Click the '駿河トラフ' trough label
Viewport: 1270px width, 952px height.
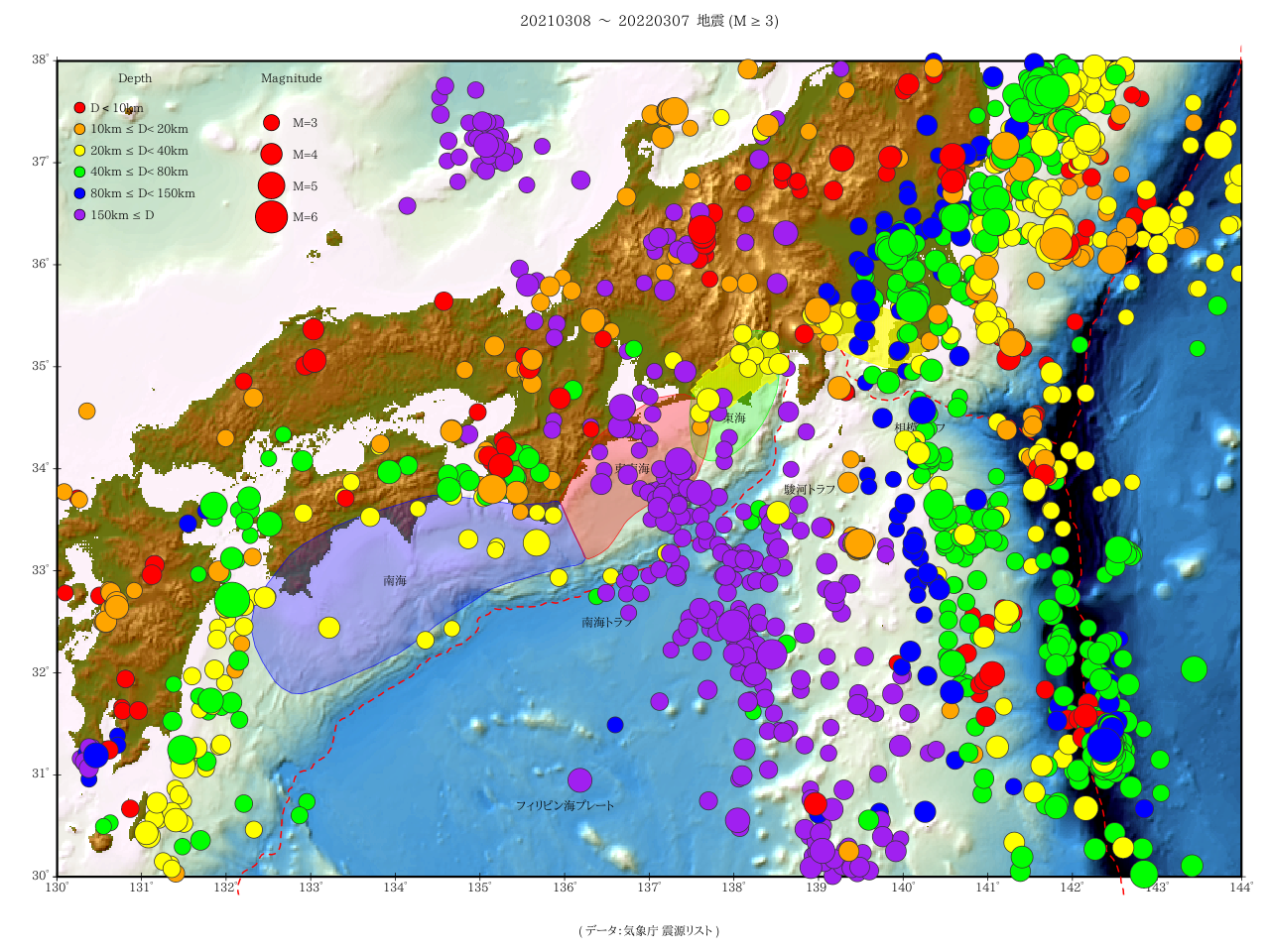810,489
